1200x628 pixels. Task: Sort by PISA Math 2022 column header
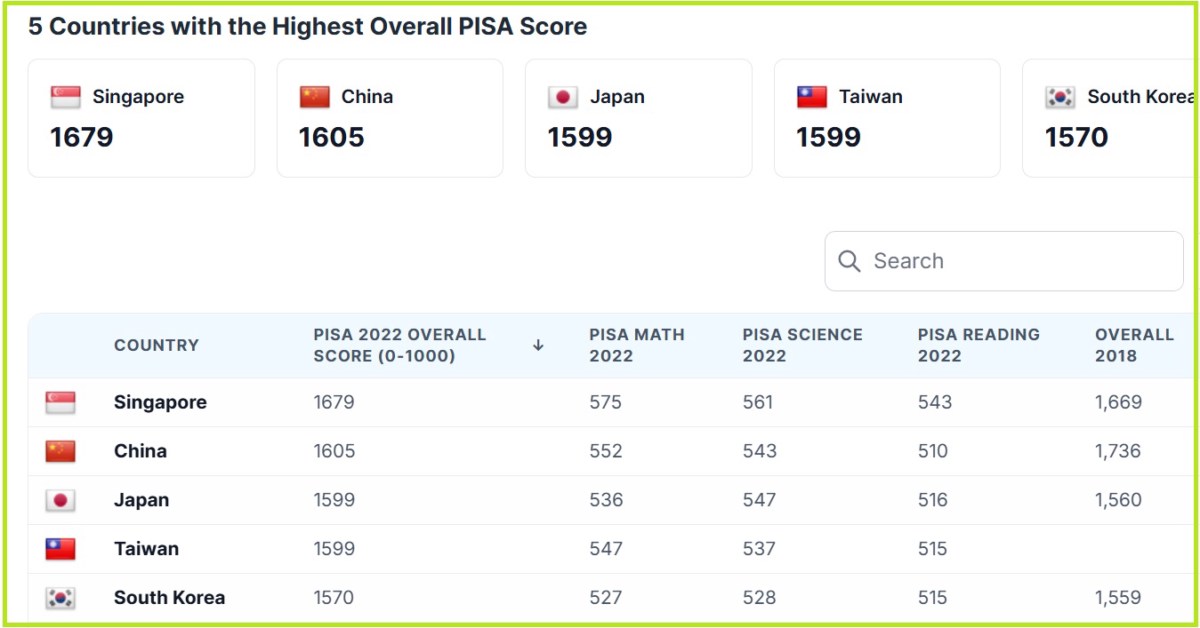636,345
